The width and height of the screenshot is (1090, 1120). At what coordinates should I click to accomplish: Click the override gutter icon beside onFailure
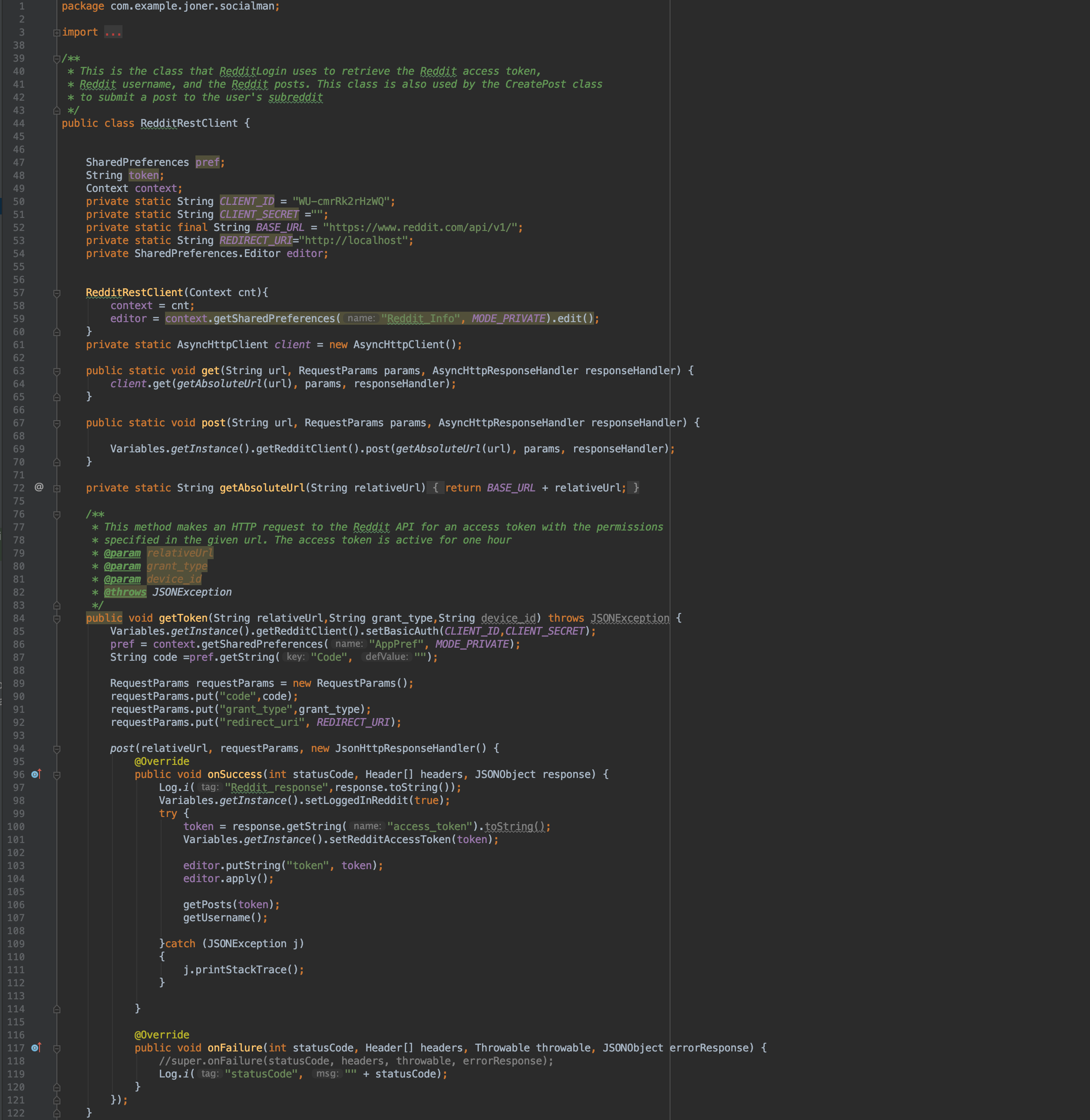point(36,1048)
